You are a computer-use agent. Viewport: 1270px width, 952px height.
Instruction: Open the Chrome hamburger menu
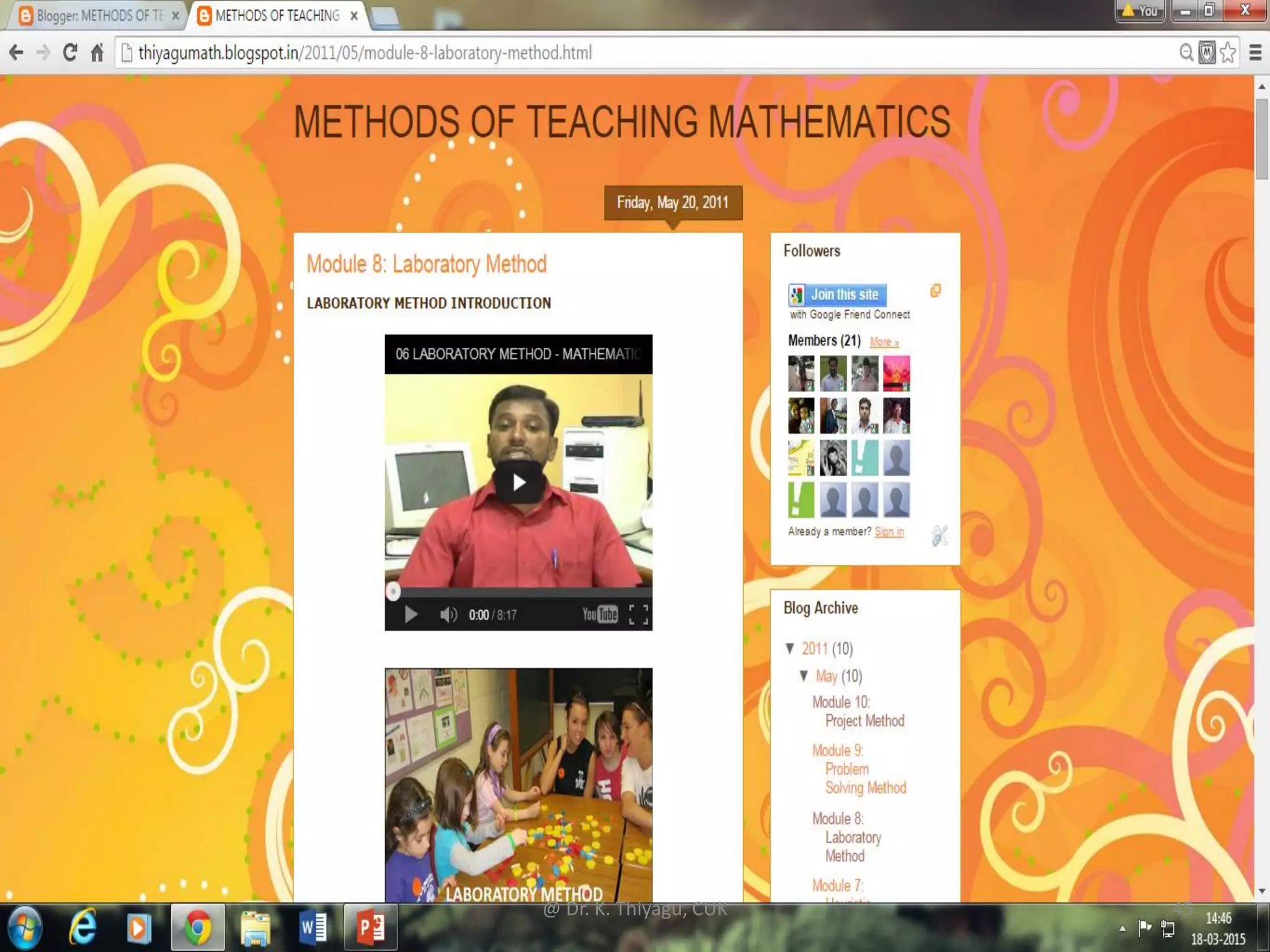[x=1255, y=53]
